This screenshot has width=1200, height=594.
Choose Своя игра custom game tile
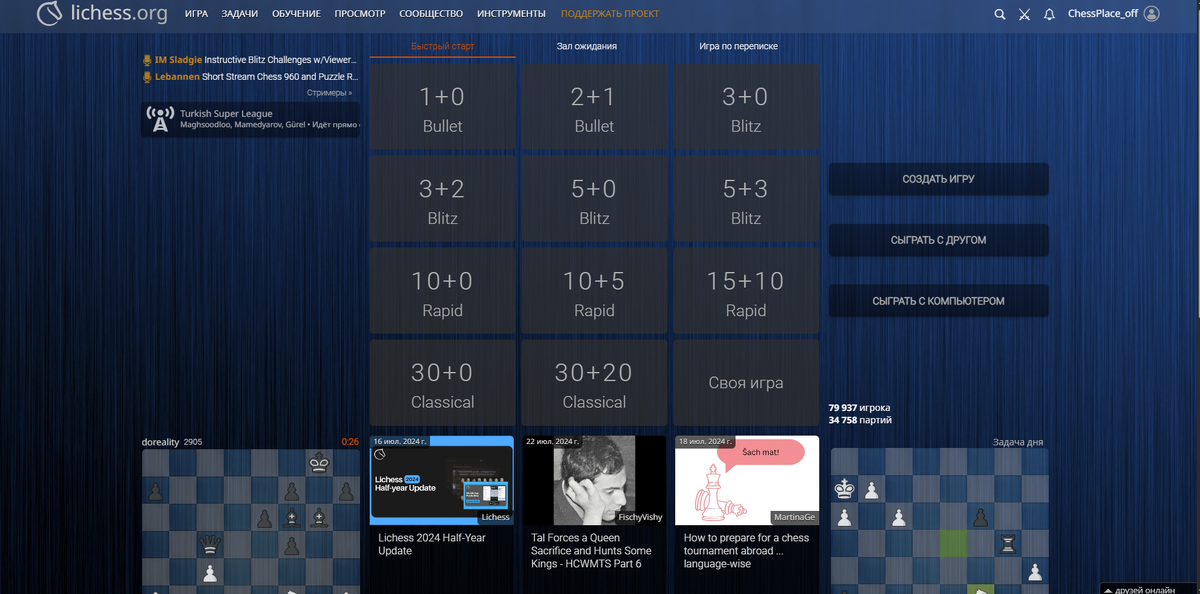pyautogui.click(x=746, y=383)
